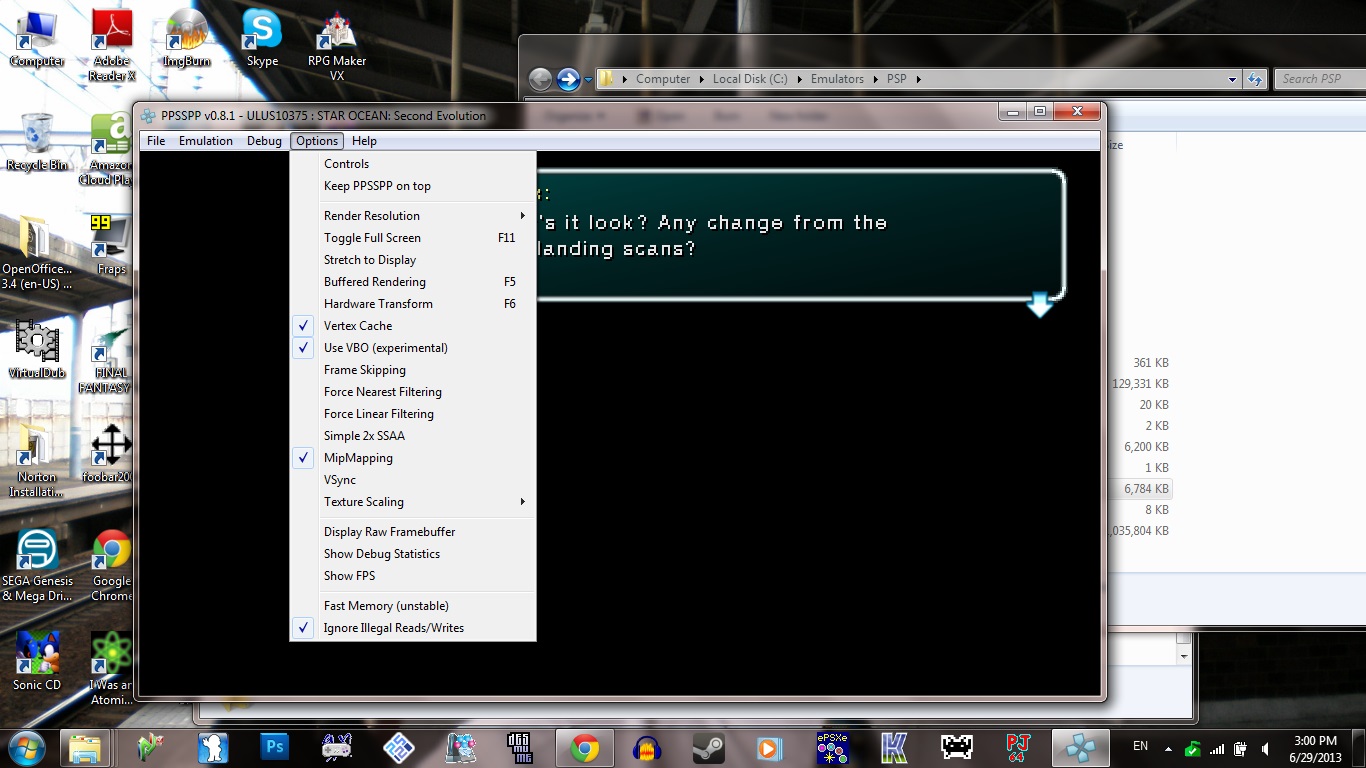
Task: Click the Photoshop taskbar icon
Action: 274,747
